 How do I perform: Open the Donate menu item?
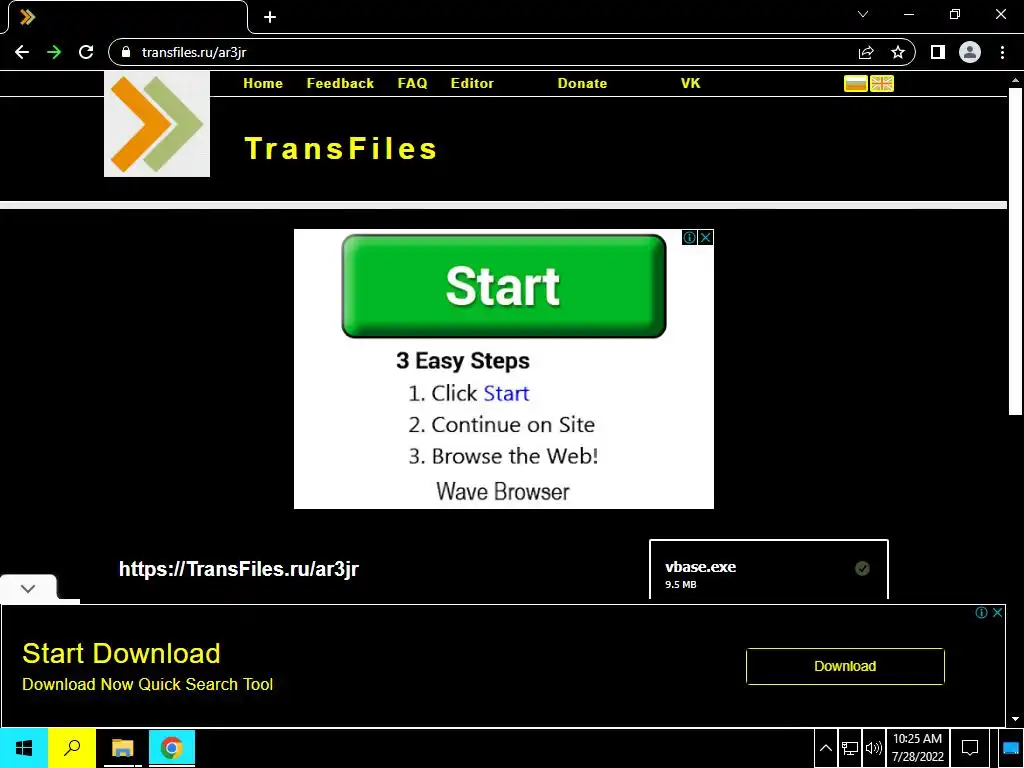tap(583, 84)
